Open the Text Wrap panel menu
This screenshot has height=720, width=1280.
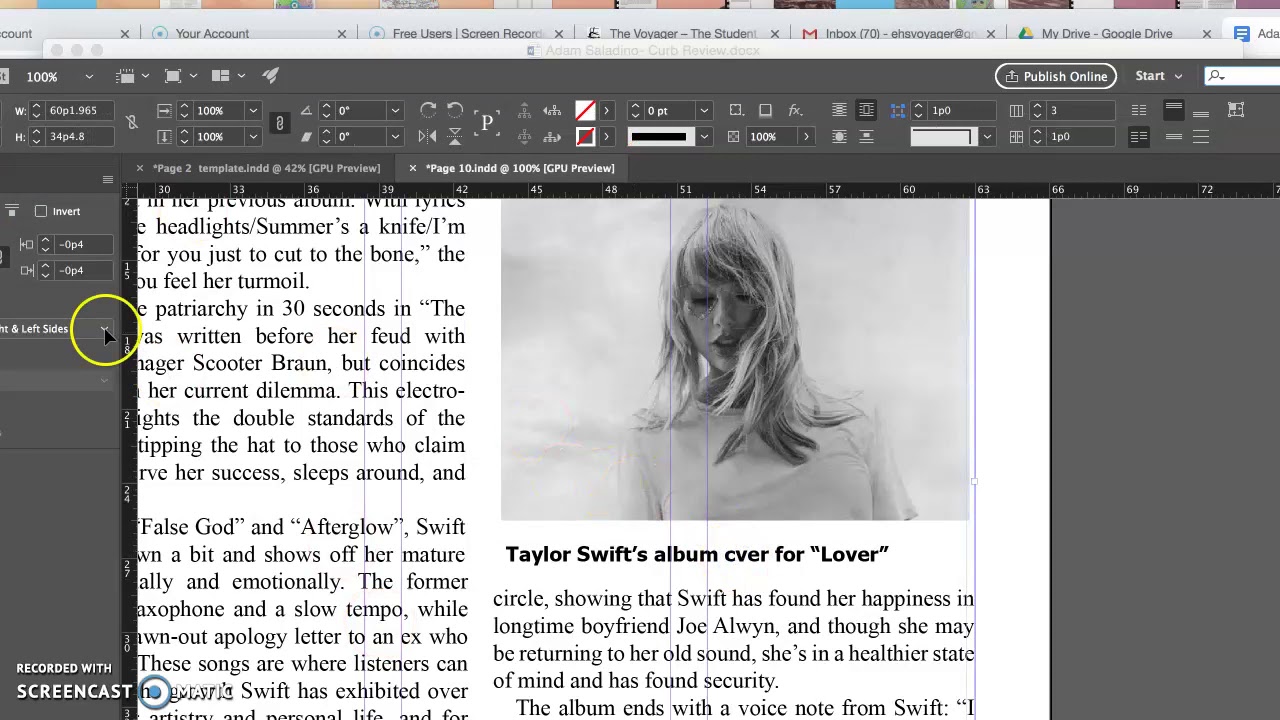[108, 179]
